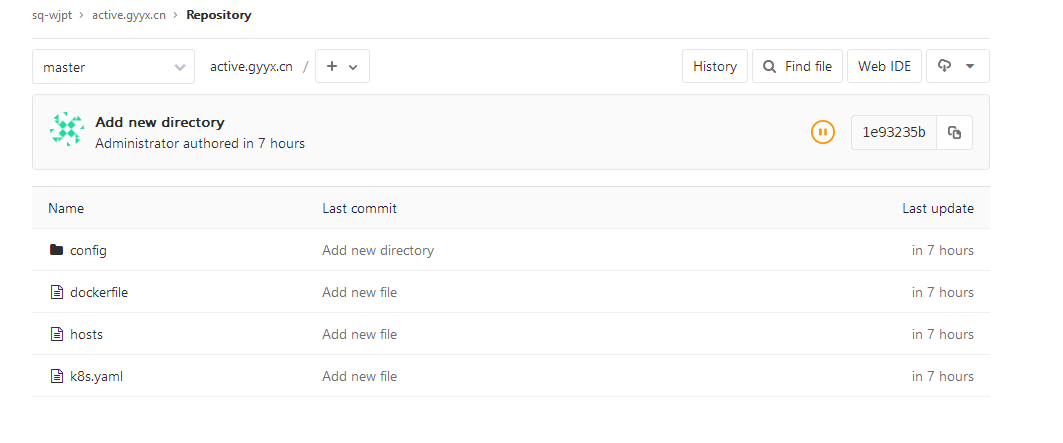Copy the commit SHA with clipboard icon

coord(954,132)
